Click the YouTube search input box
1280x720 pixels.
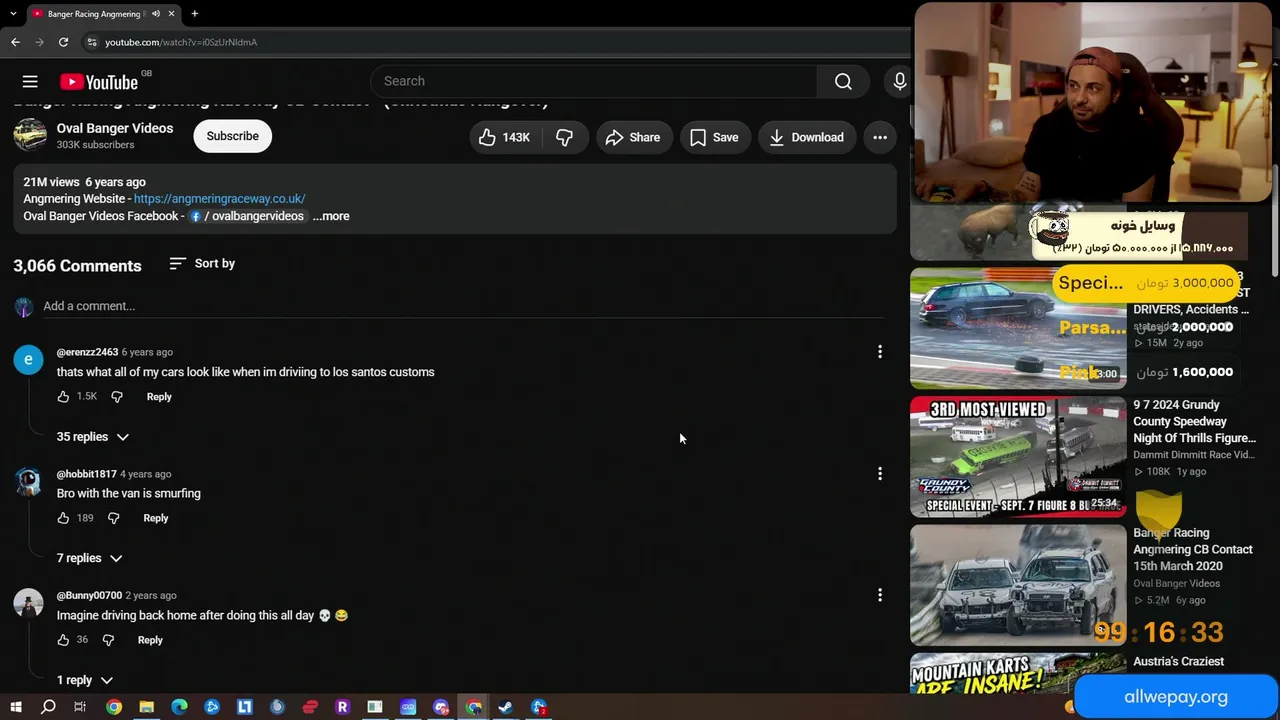coord(594,81)
